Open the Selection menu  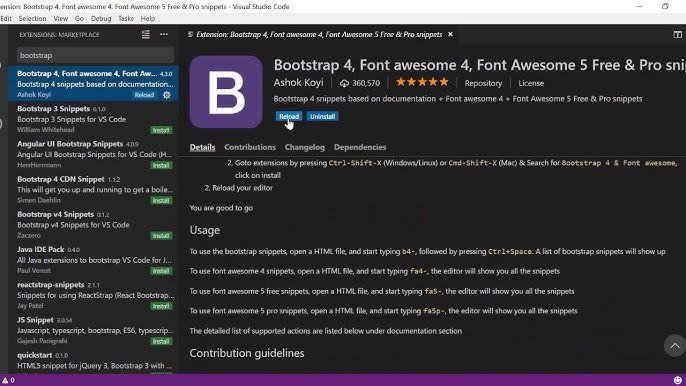[x=32, y=18]
